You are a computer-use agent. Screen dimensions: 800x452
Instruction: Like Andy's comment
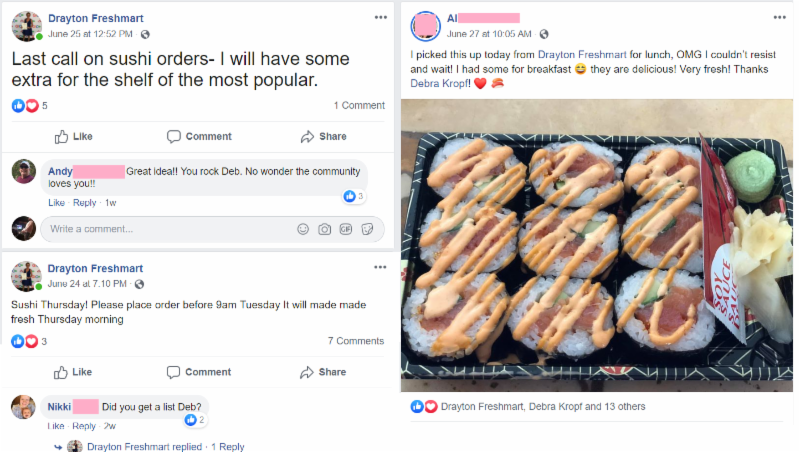coord(55,203)
